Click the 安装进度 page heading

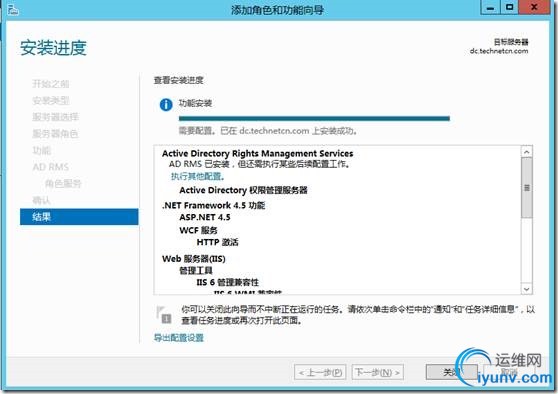click(x=53, y=48)
